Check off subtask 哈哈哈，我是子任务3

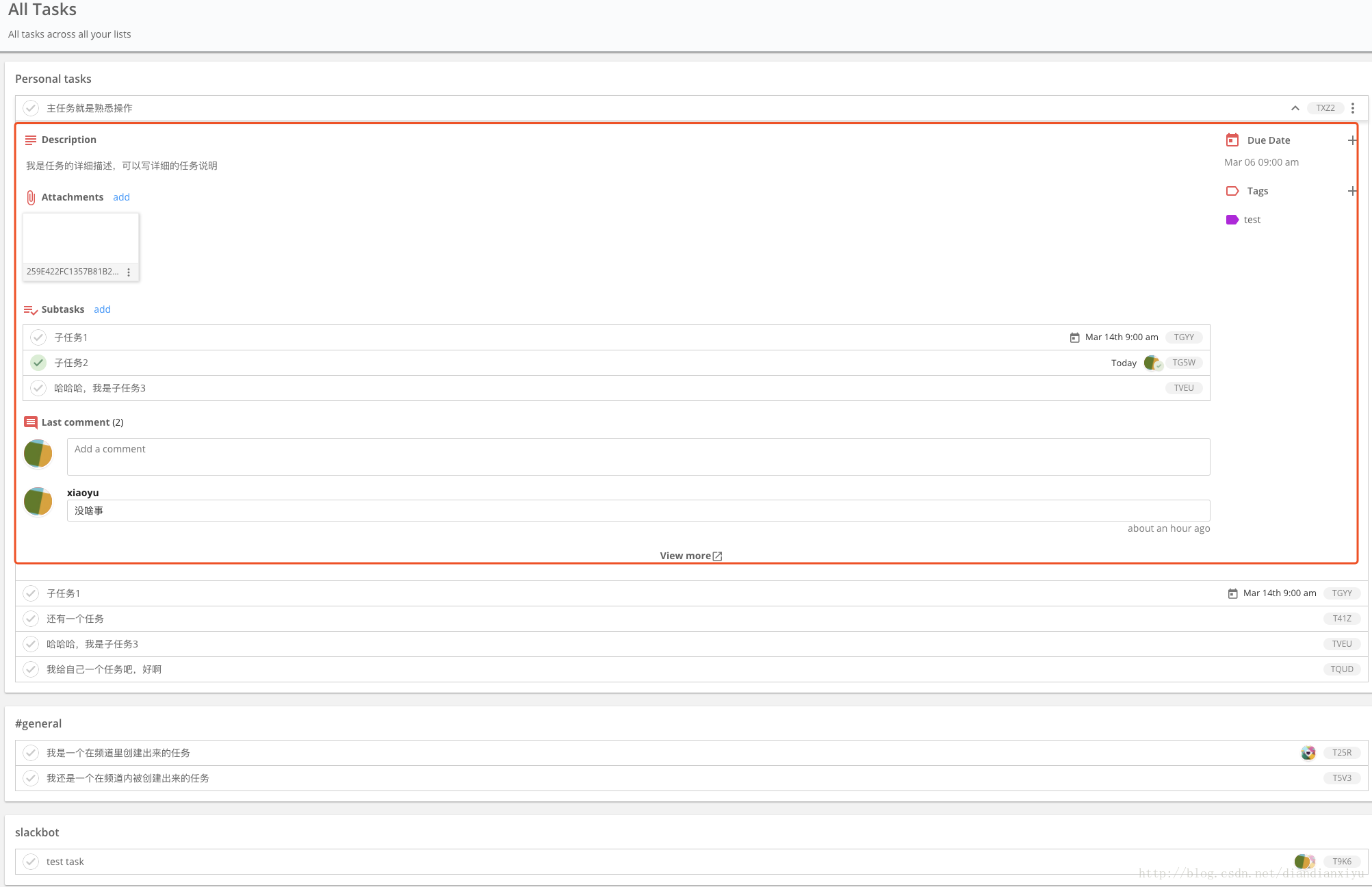[x=38, y=388]
